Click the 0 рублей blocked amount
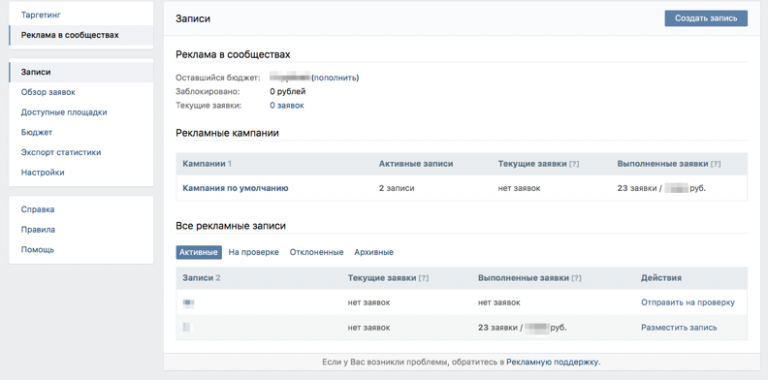The image size is (768, 380). point(288,91)
